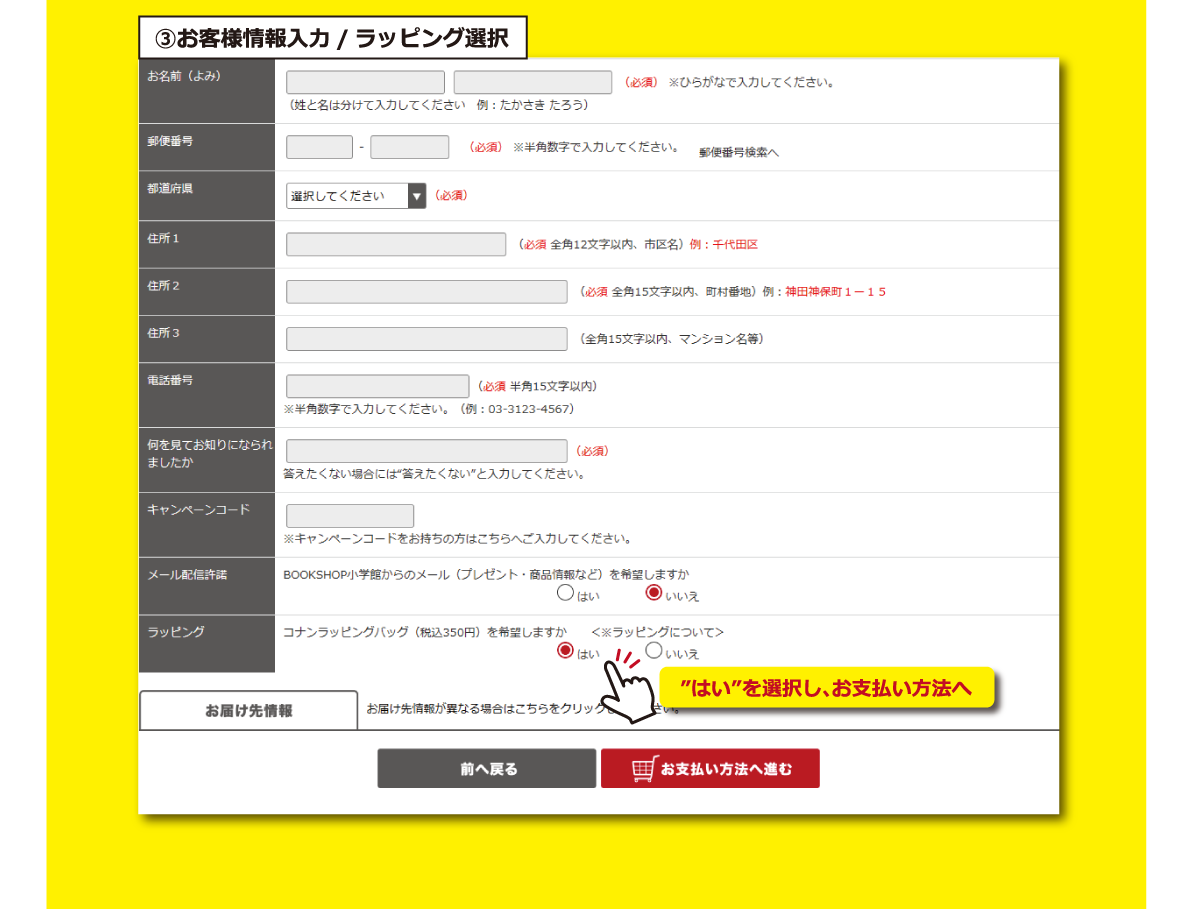Click the cart icon on payment button
Image resolution: width=1191 pixels, height=909 pixels.
click(645, 769)
